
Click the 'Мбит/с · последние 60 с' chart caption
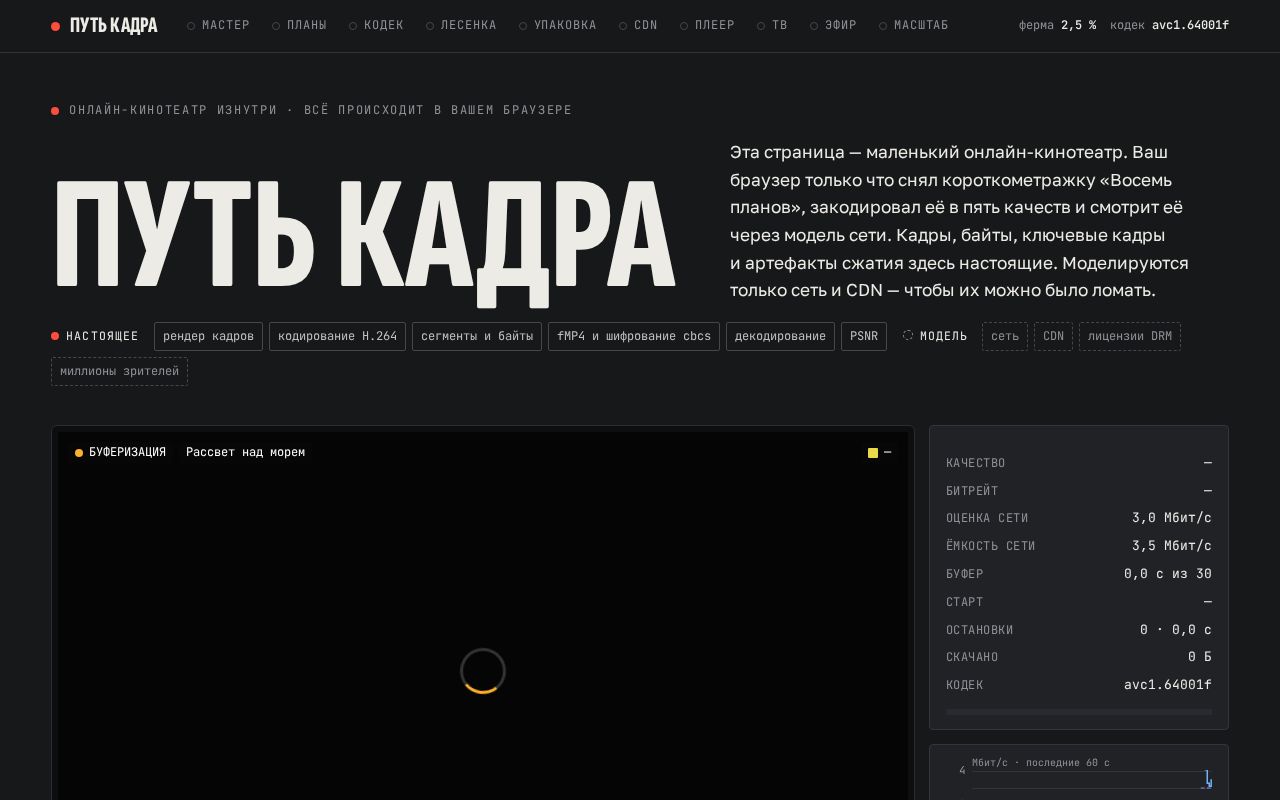click(1041, 763)
